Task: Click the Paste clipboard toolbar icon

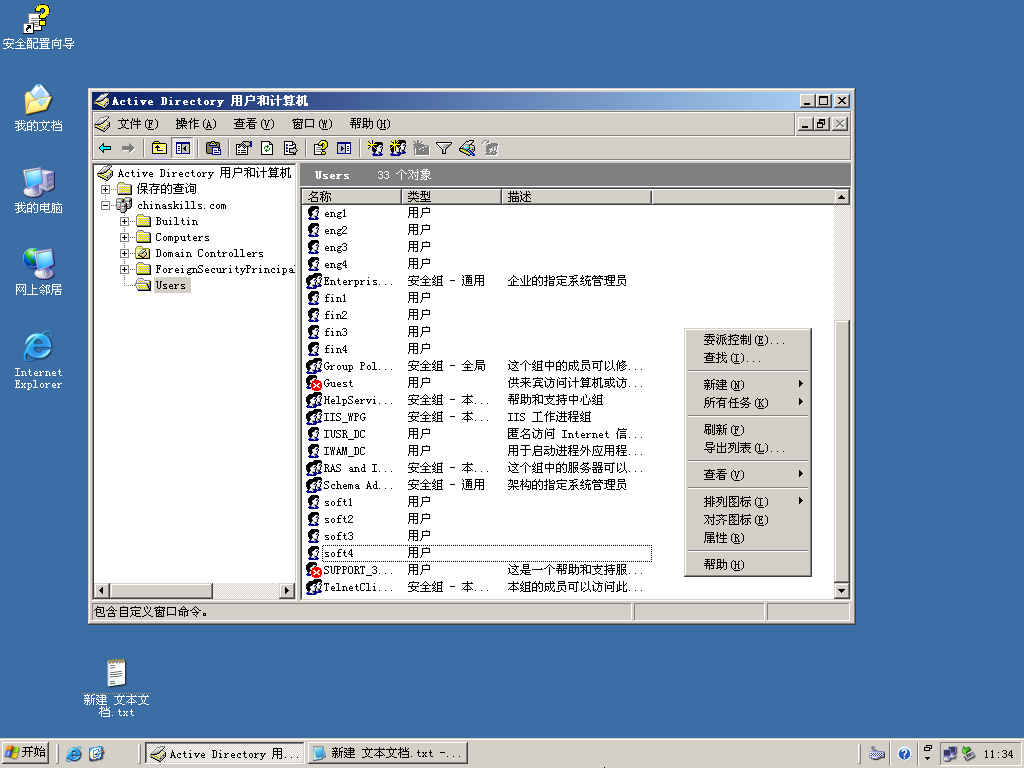Action: (213, 148)
